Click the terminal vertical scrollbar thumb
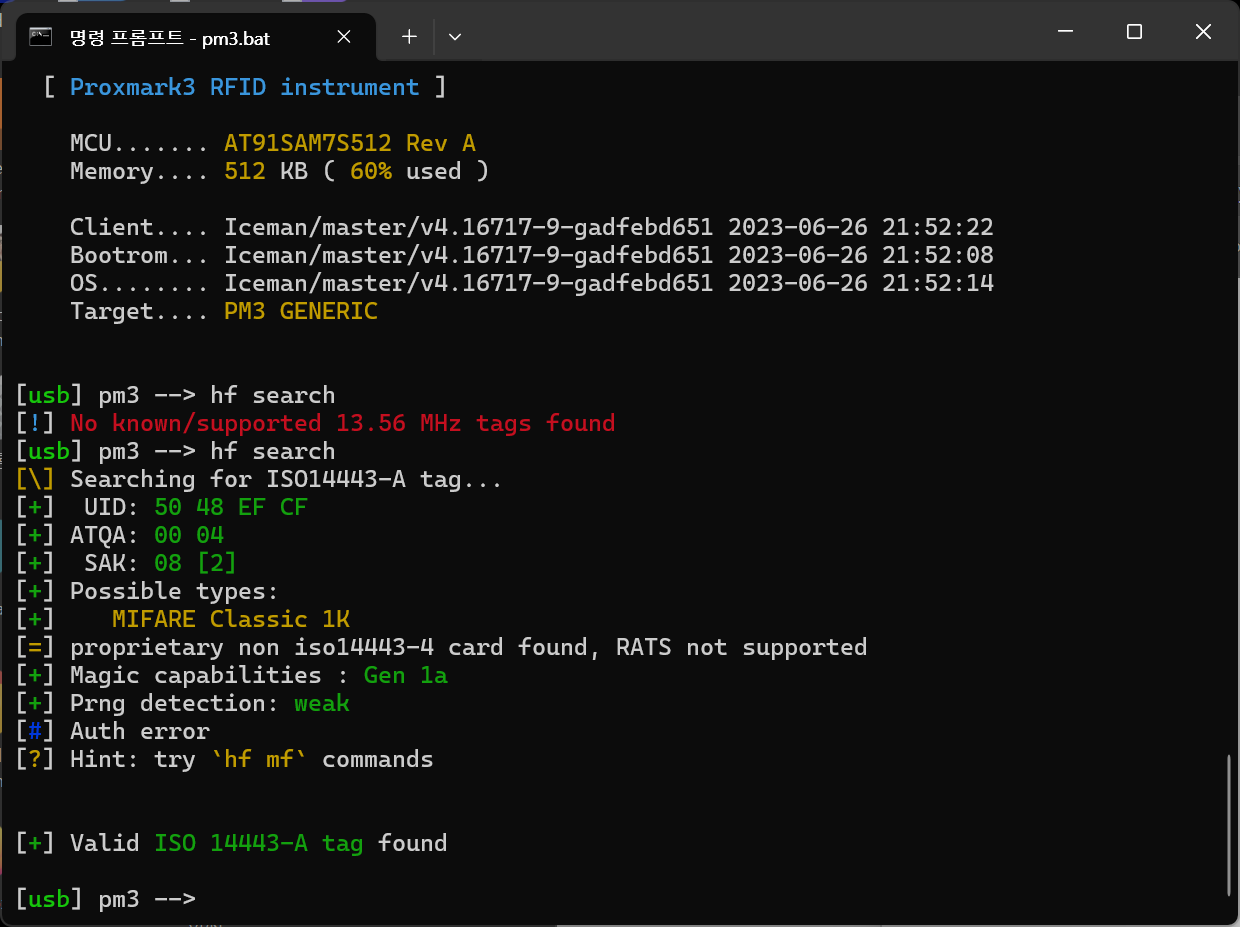This screenshot has height=927, width=1240. pos(1230,825)
